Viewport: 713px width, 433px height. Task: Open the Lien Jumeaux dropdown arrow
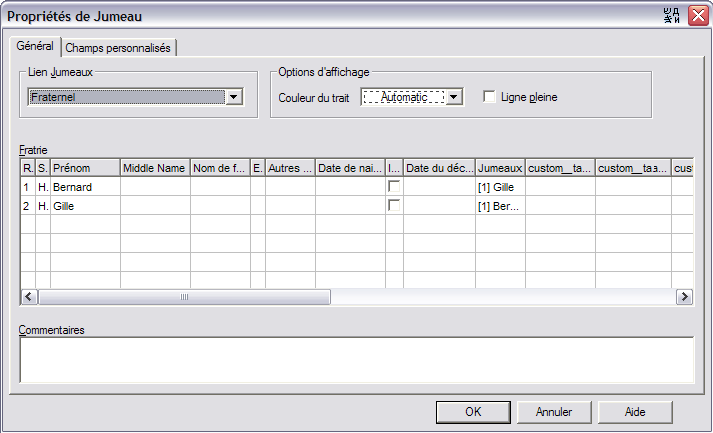[234, 97]
